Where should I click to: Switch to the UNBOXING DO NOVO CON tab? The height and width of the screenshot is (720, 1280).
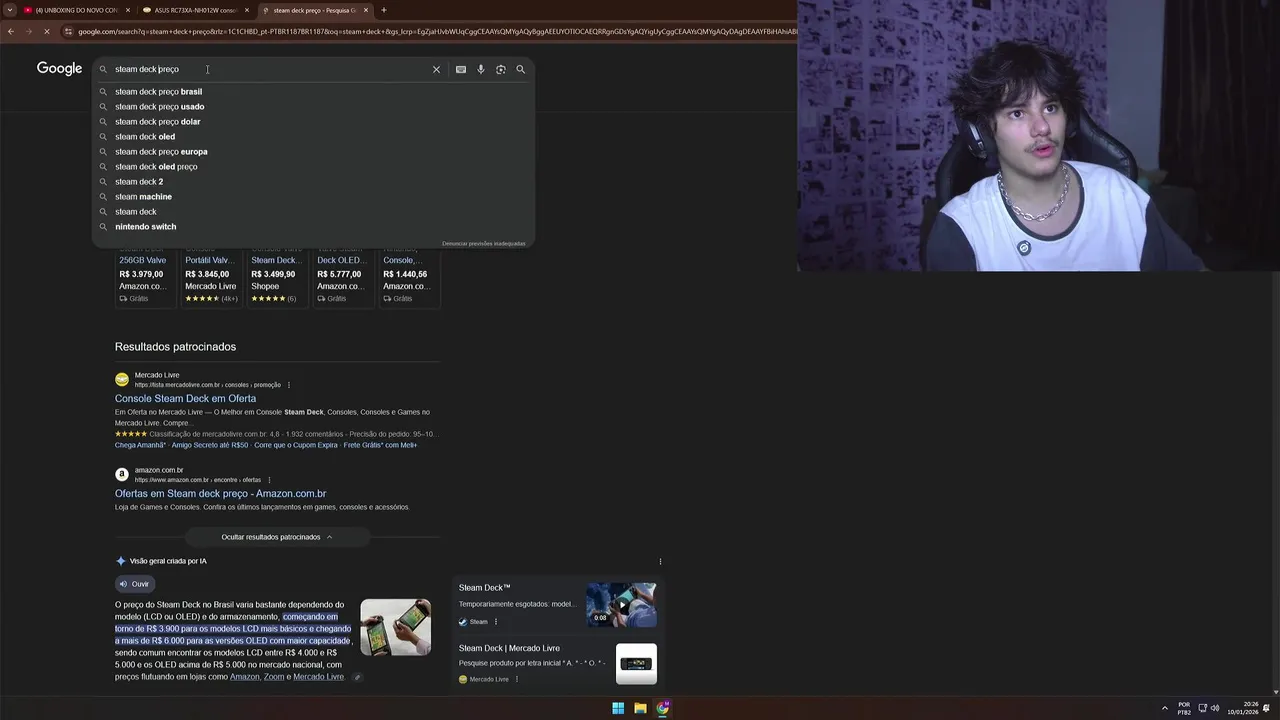point(75,10)
